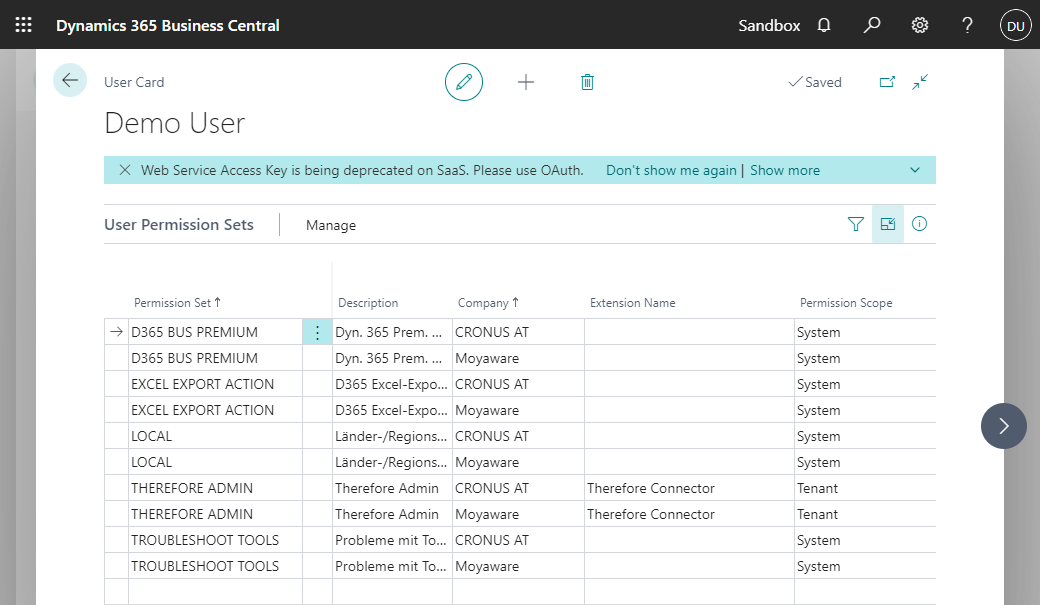Viewport: 1040px width, 605px height.
Task: Click the Don't show me again link
Action: coord(671,170)
